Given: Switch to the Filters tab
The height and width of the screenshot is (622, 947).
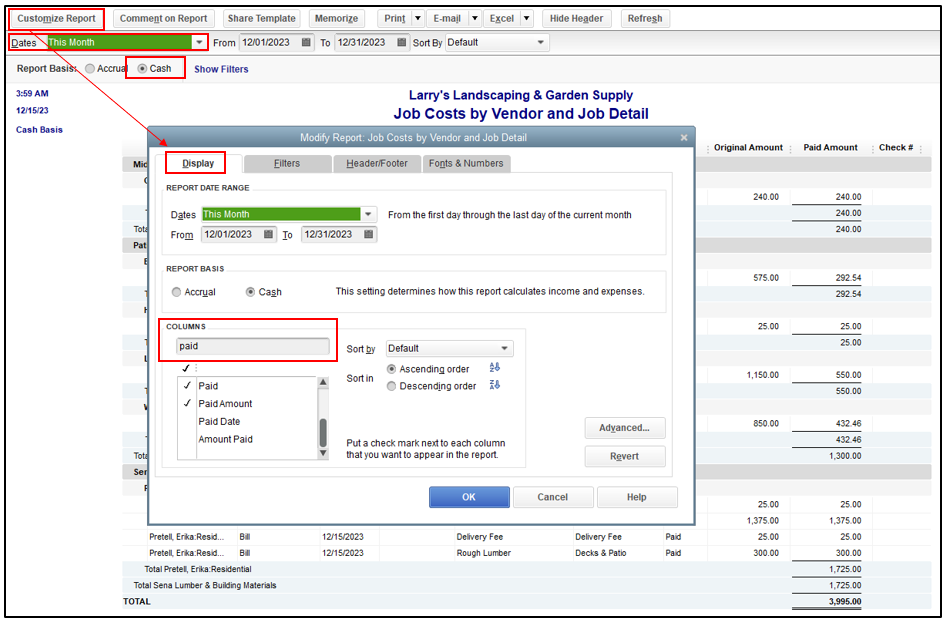Looking at the screenshot, I should (x=287, y=164).
